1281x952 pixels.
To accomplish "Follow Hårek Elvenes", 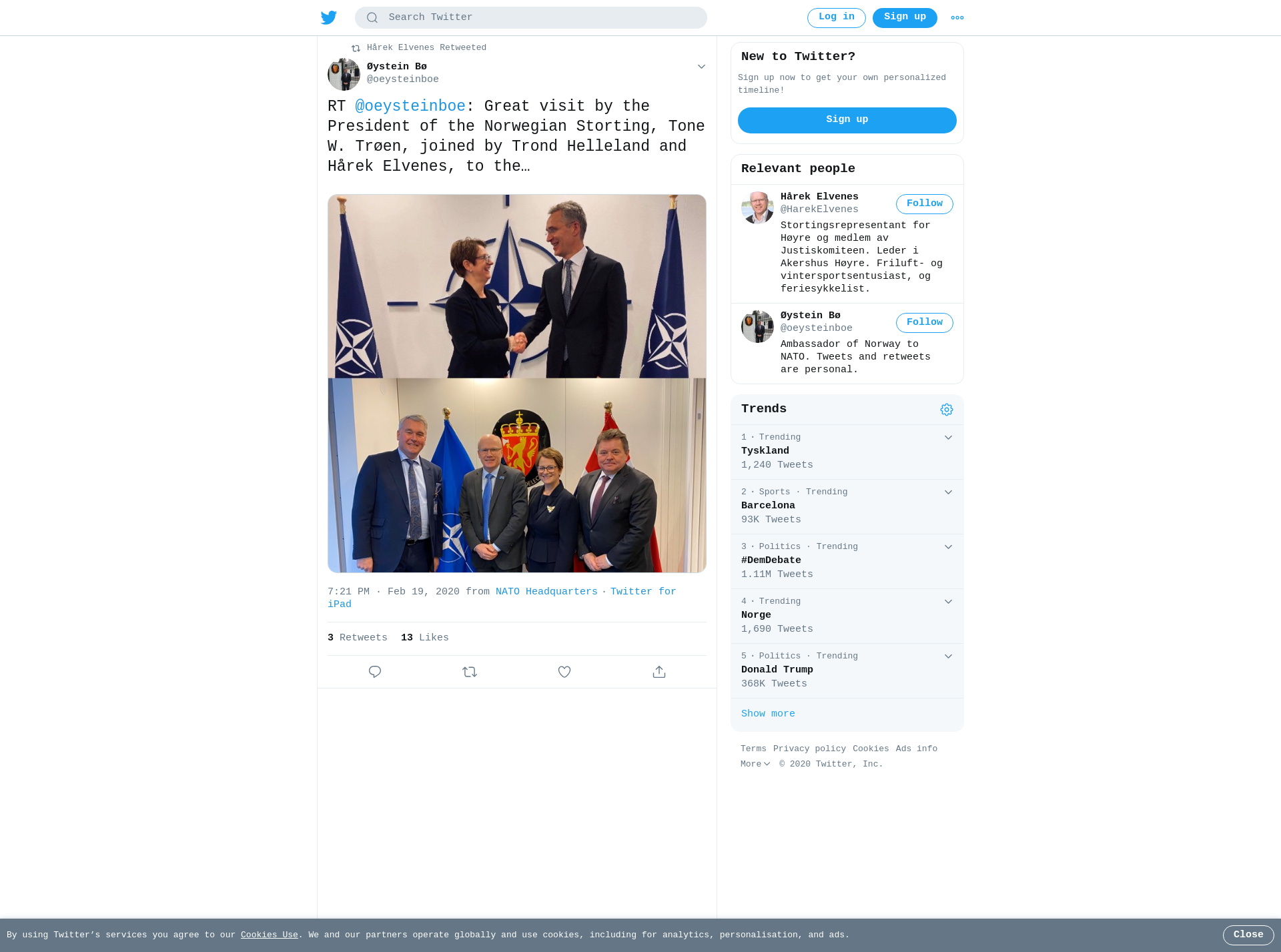I will 925,204.
